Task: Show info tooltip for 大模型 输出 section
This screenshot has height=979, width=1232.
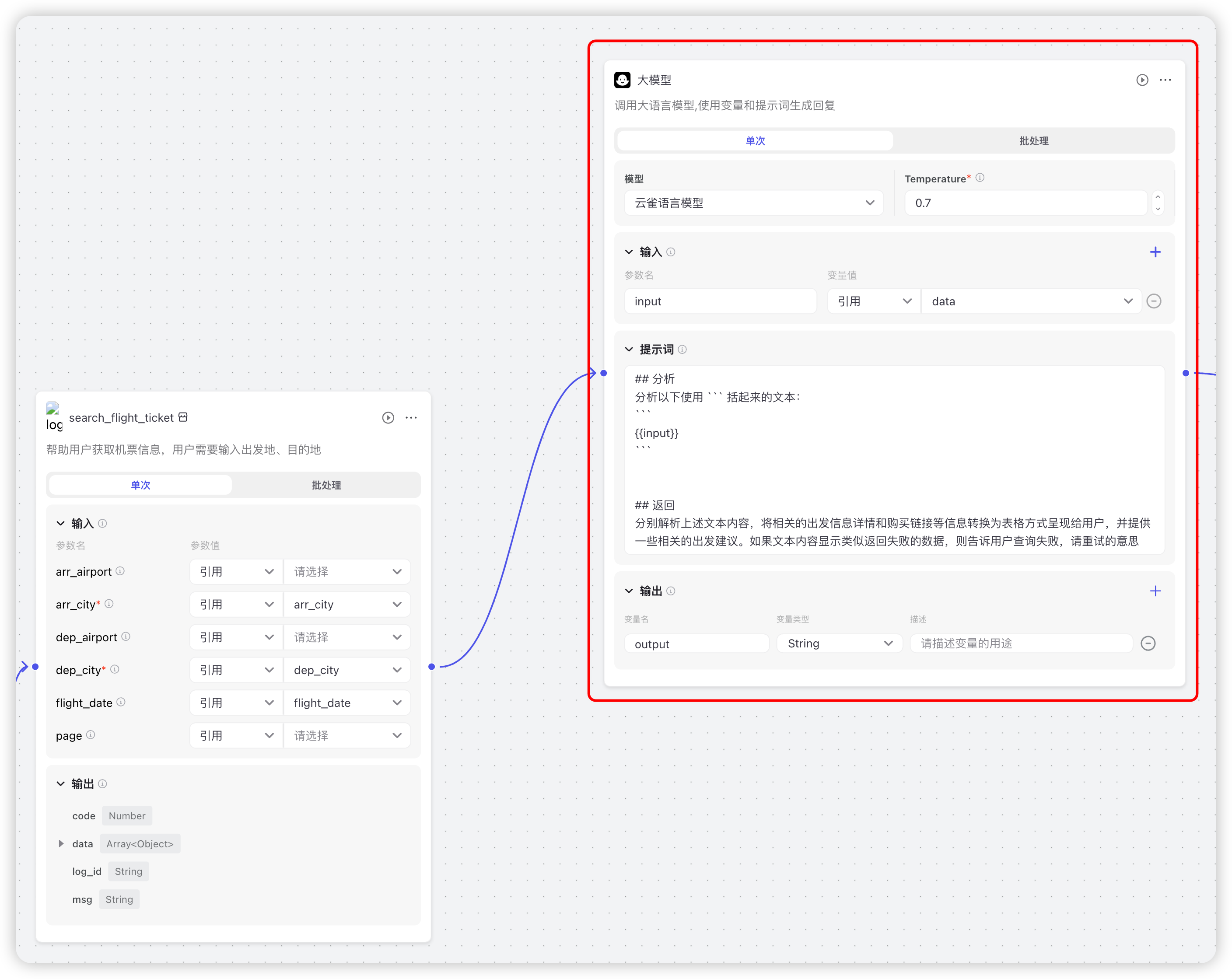Action: [x=671, y=591]
